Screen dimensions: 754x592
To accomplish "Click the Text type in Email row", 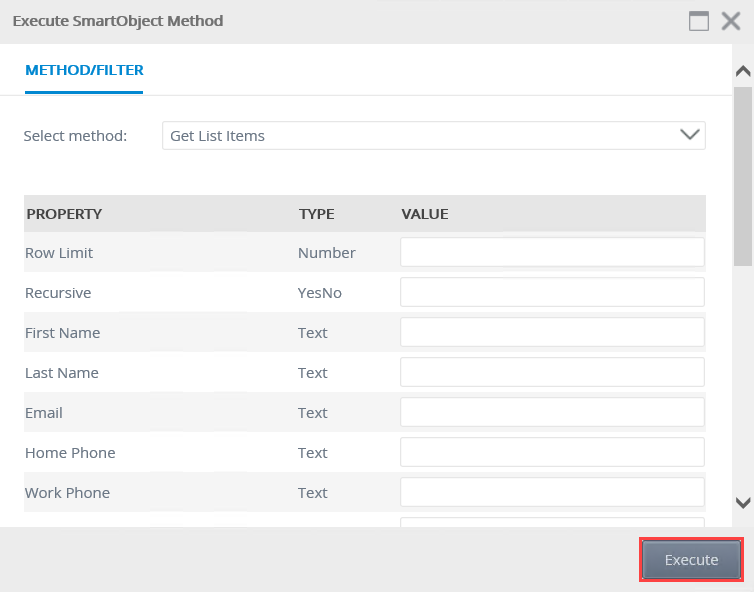I will 313,413.
